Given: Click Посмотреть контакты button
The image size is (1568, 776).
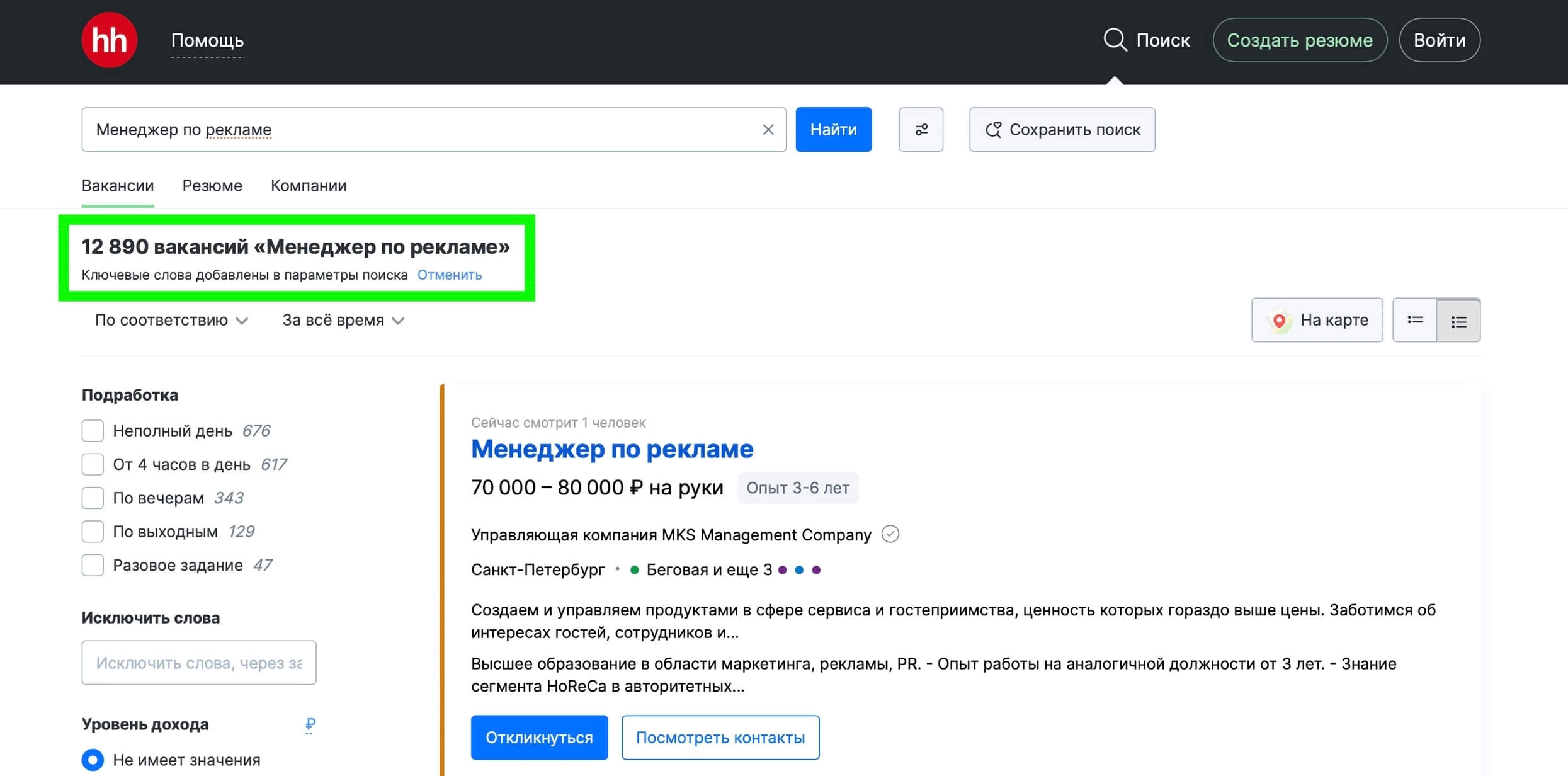Looking at the screenshot, I should click(x=720, y=738).
